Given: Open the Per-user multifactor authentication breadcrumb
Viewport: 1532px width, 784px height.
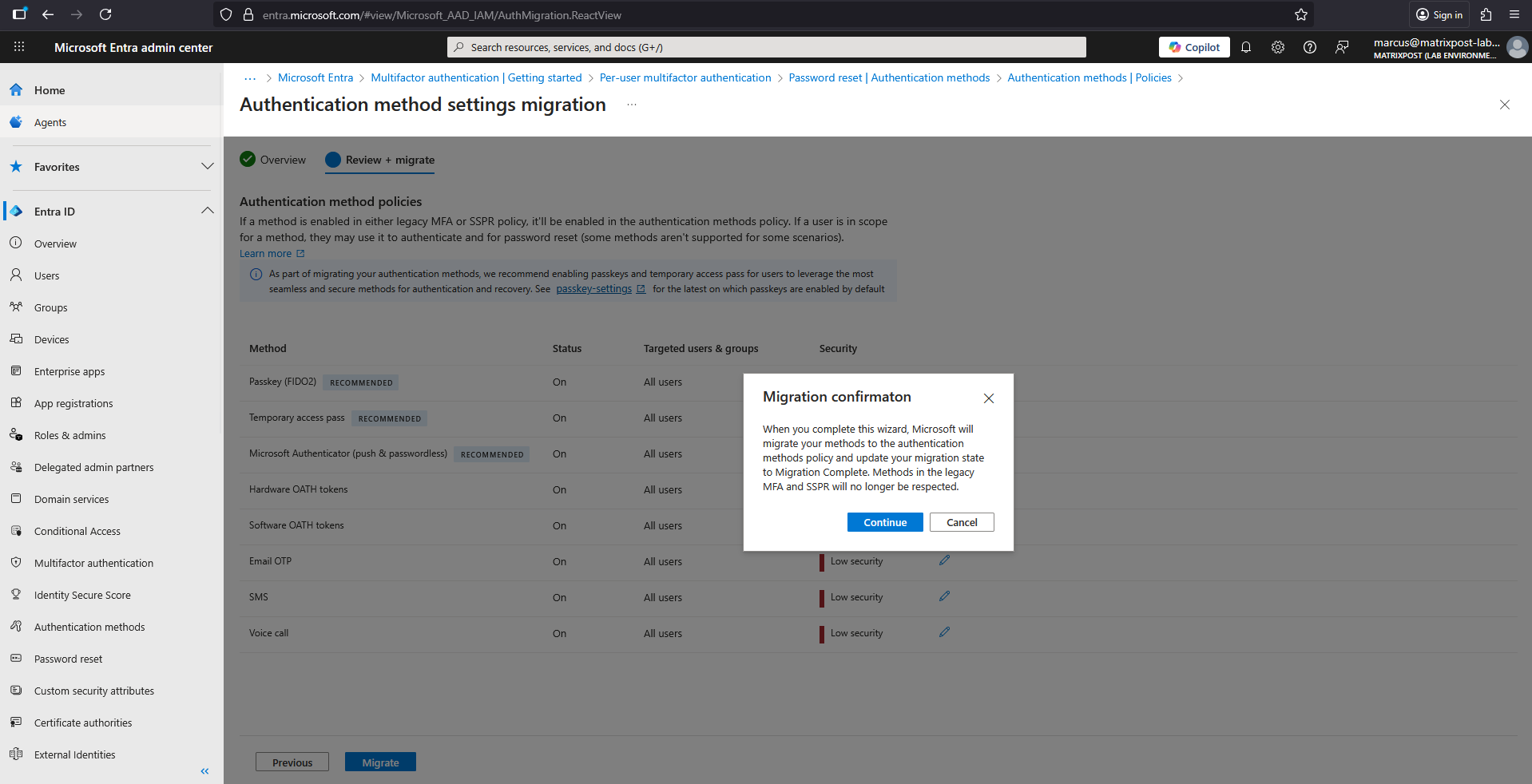Looking at the screenshot, I should tap(685, 77).
